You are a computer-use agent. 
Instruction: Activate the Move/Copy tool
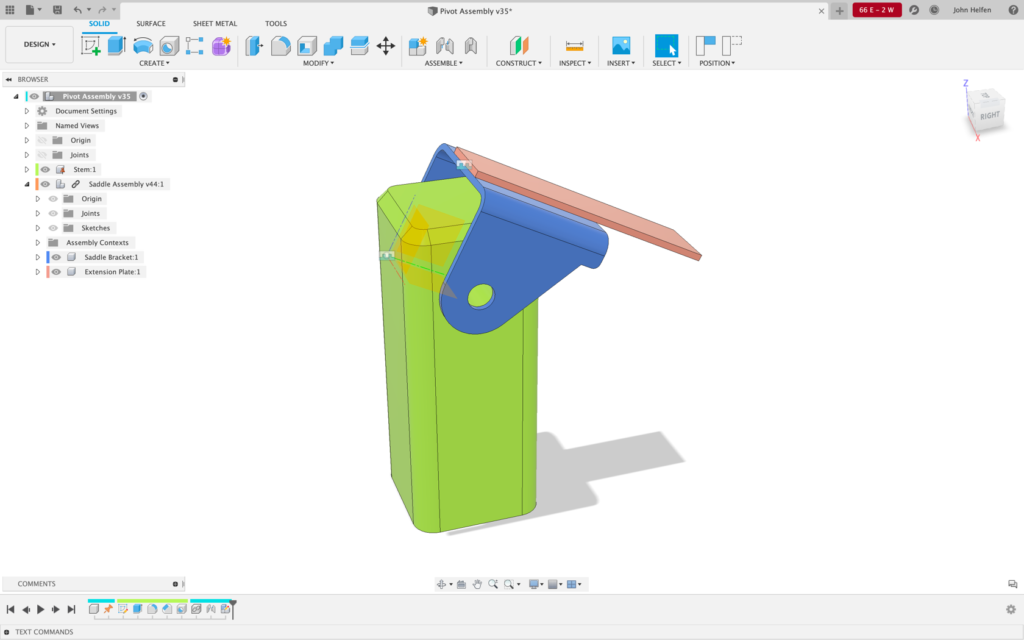click(x=385, y=45)
